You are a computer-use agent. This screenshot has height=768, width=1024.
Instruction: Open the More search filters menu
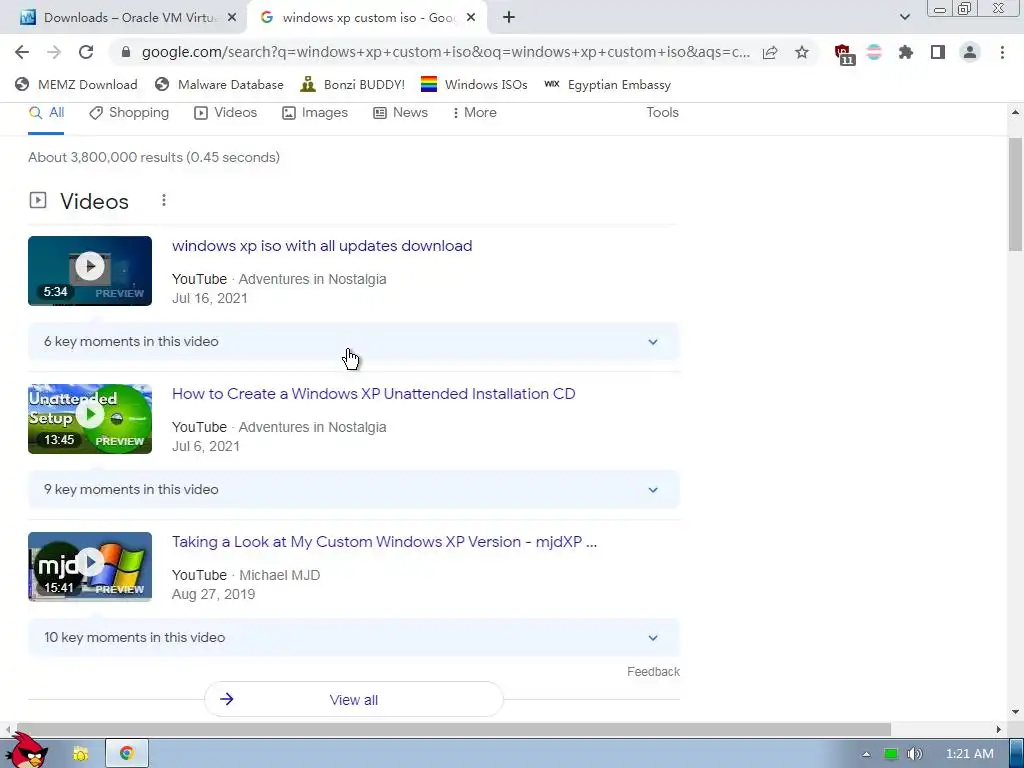coord(475,112)
